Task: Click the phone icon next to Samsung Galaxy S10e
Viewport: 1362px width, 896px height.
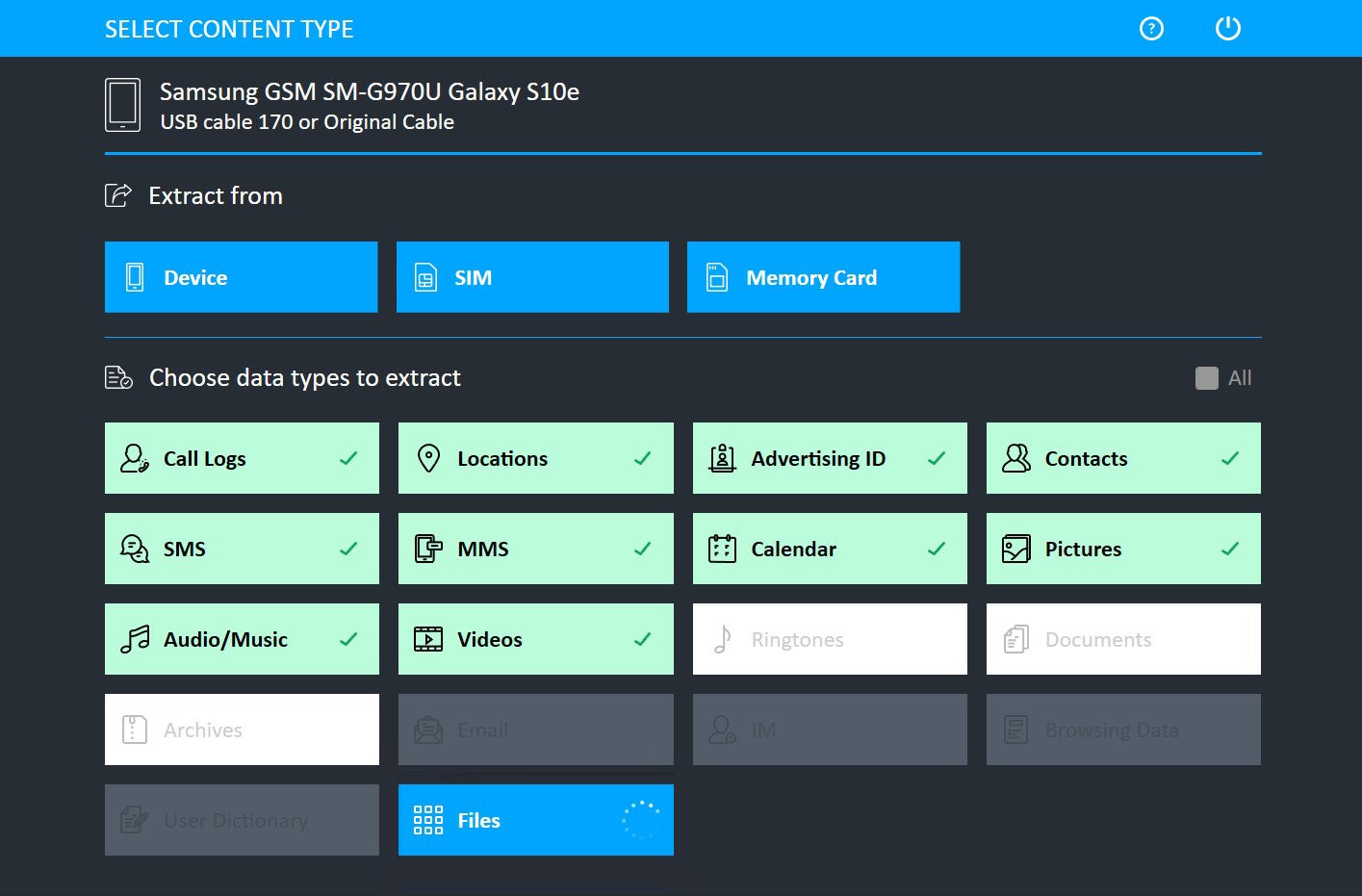Action: (x=122, y=103)
